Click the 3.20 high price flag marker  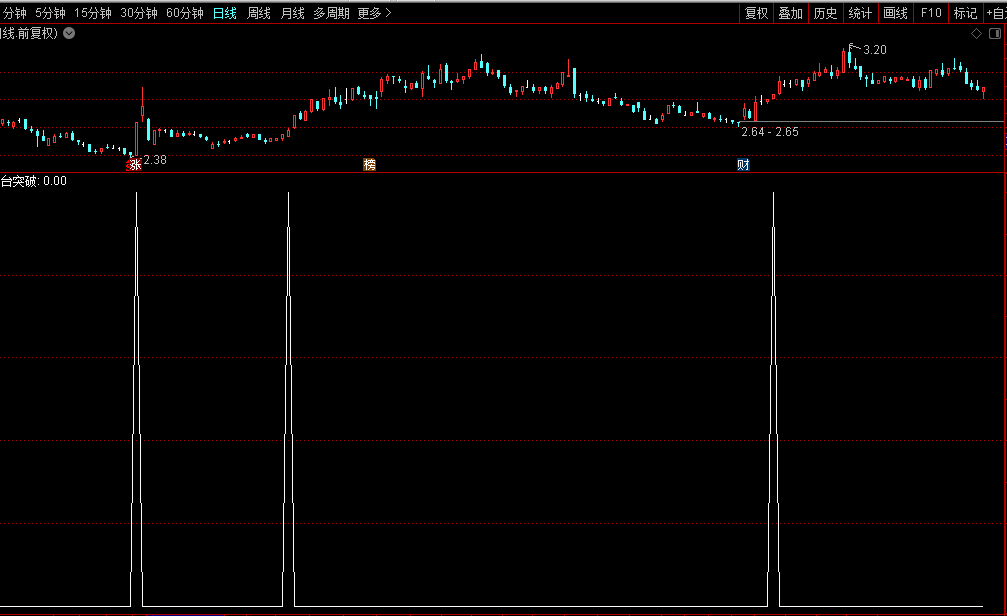(x=852, y=47)
